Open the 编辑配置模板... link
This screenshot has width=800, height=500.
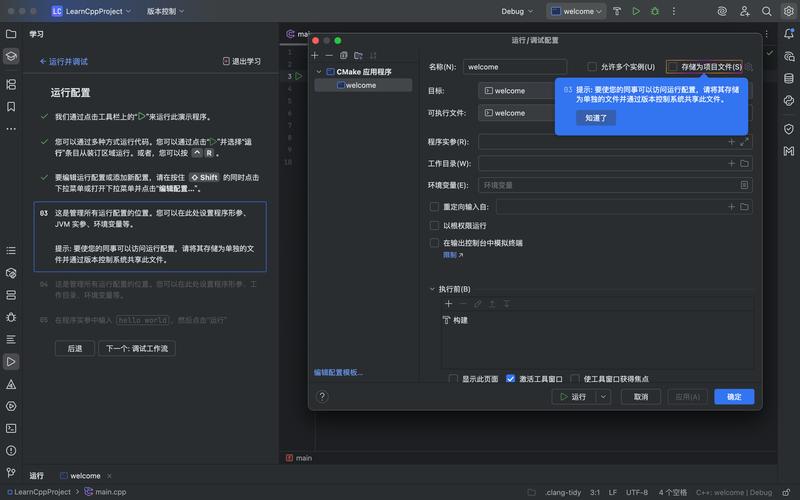tap(338, 372)
